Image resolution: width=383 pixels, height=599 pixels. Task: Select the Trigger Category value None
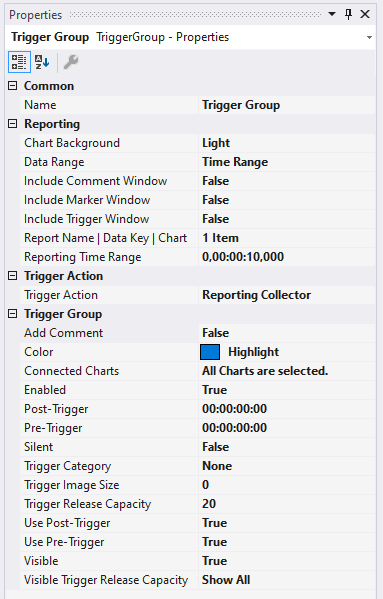217,466
